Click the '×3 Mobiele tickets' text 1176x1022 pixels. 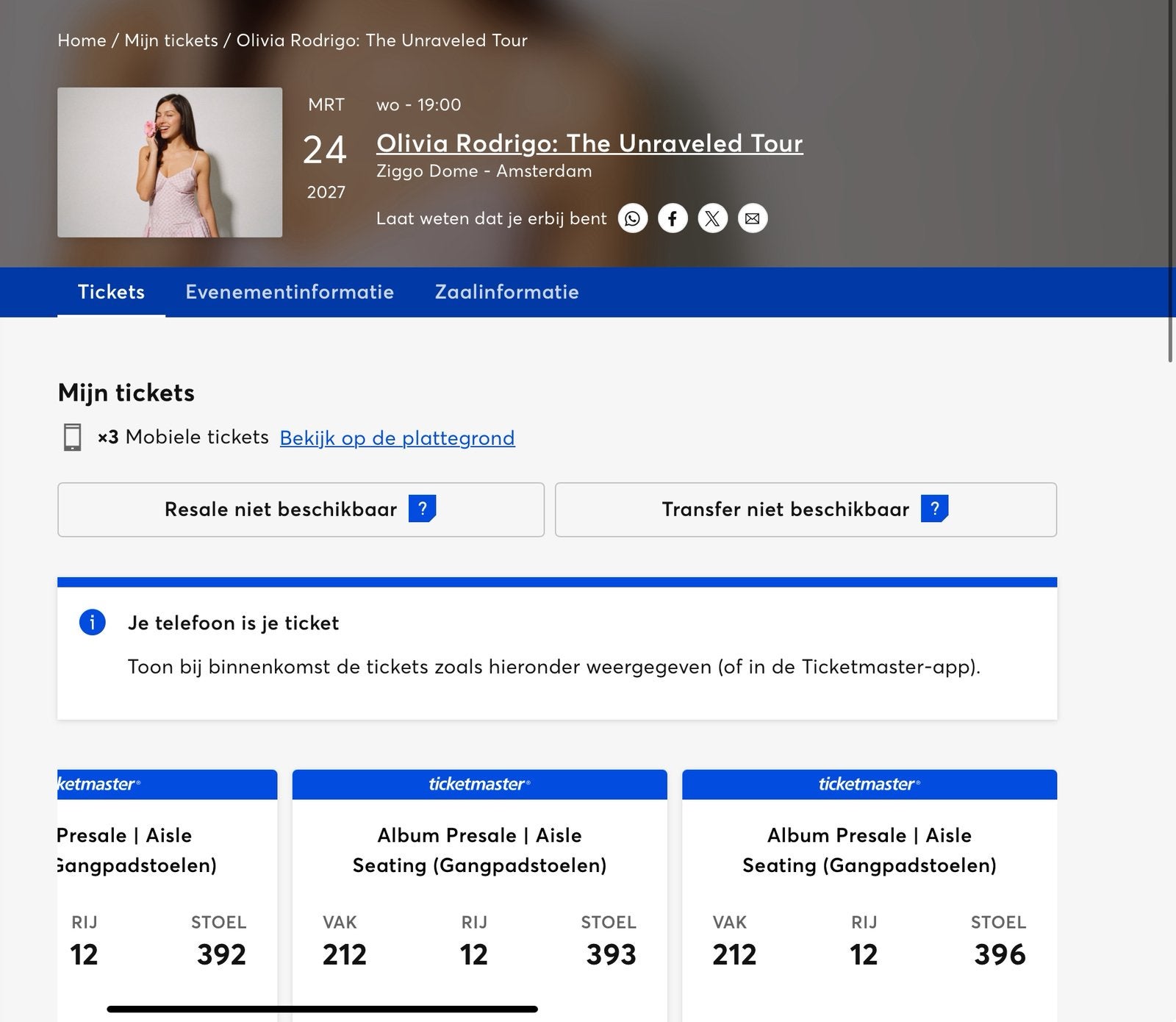coord(183,437)
